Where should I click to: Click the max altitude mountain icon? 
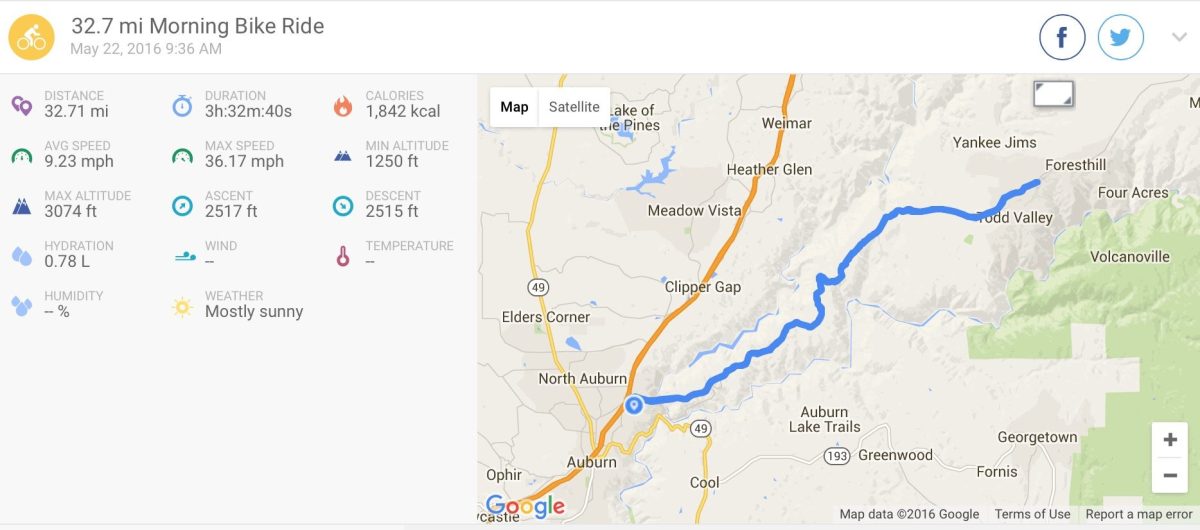[x=22, y=205]
